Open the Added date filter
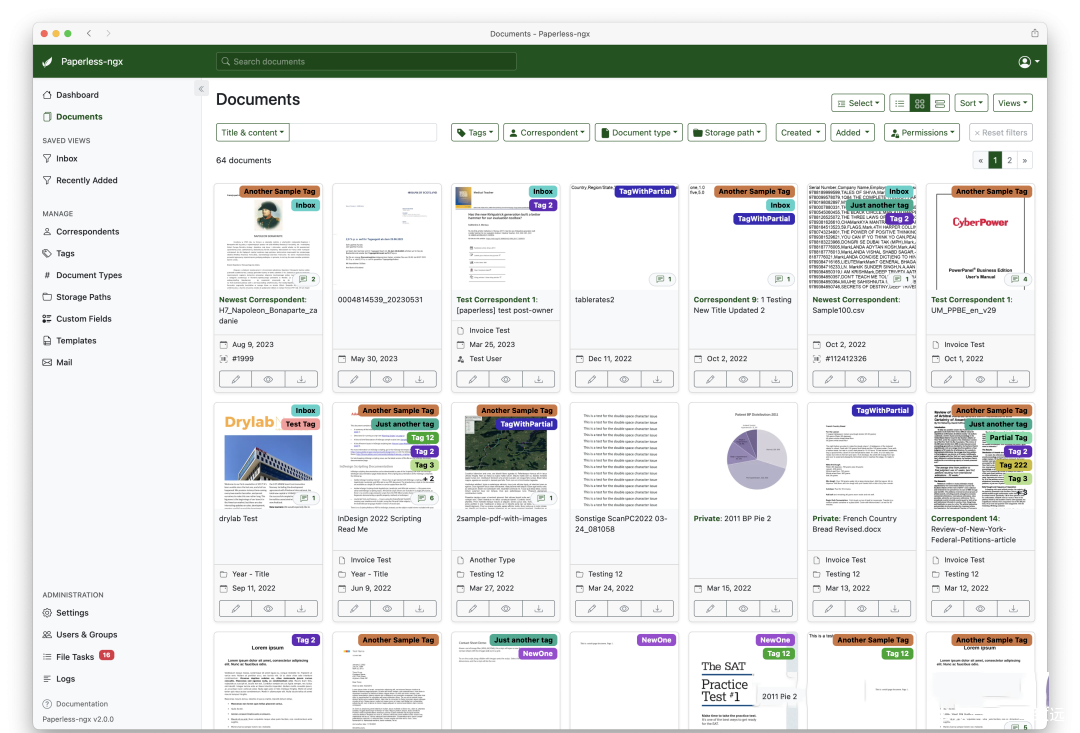This screenshot has height=733, width=1080. [x=852, y=133]
